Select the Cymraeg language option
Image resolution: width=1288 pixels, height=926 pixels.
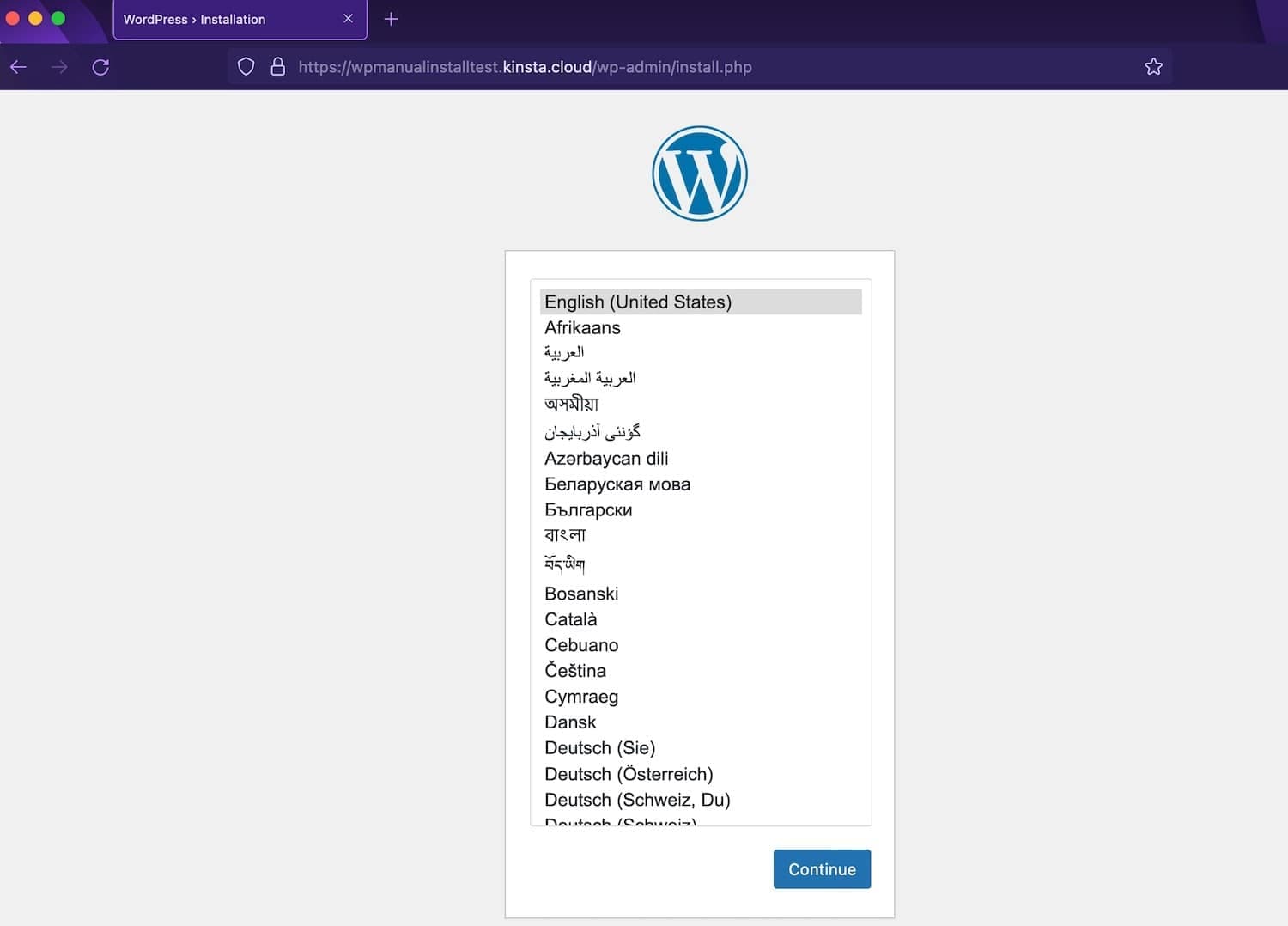581,697
